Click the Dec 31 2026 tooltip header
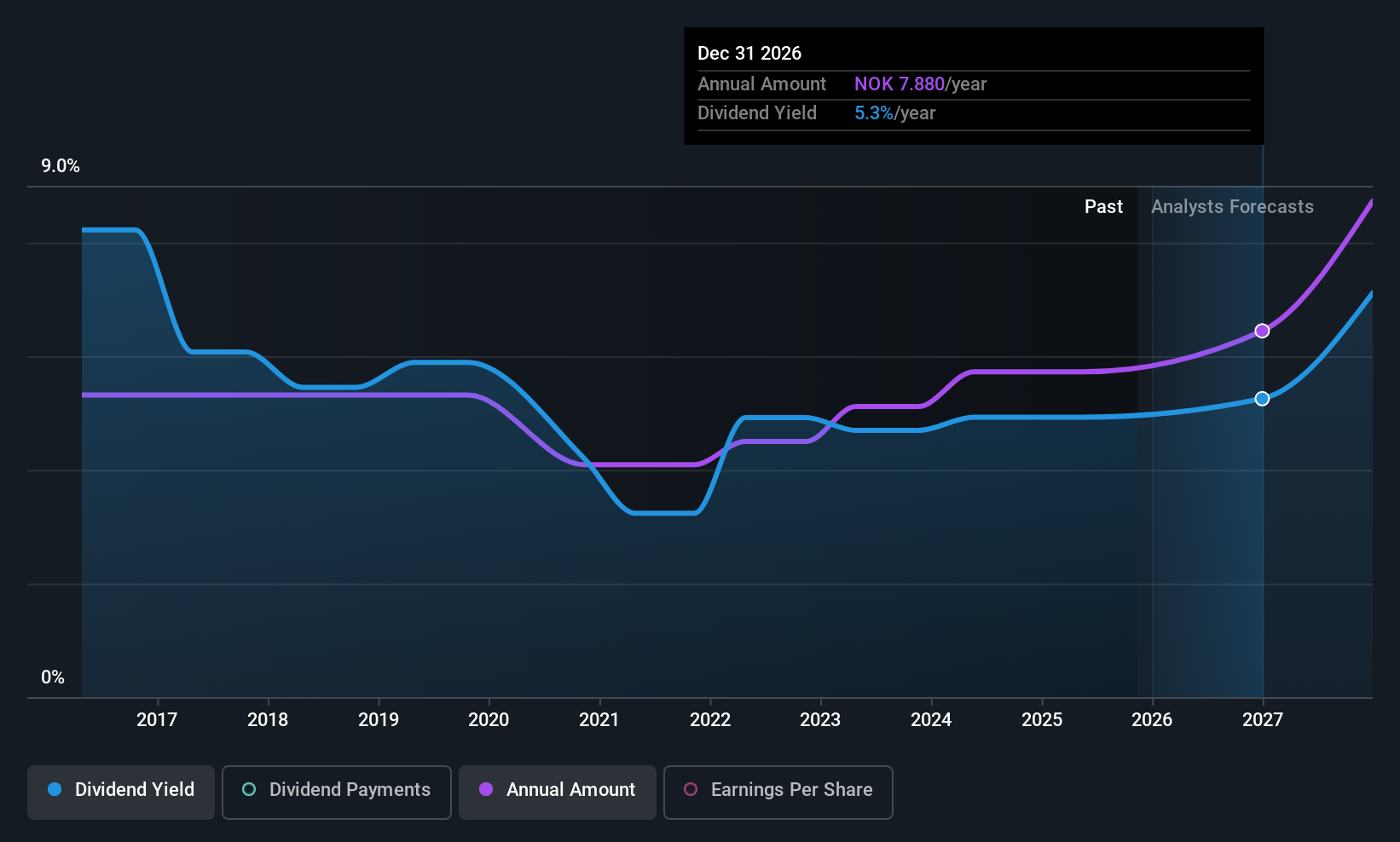This screenshot has width=1400, height=842. point(749,54)
